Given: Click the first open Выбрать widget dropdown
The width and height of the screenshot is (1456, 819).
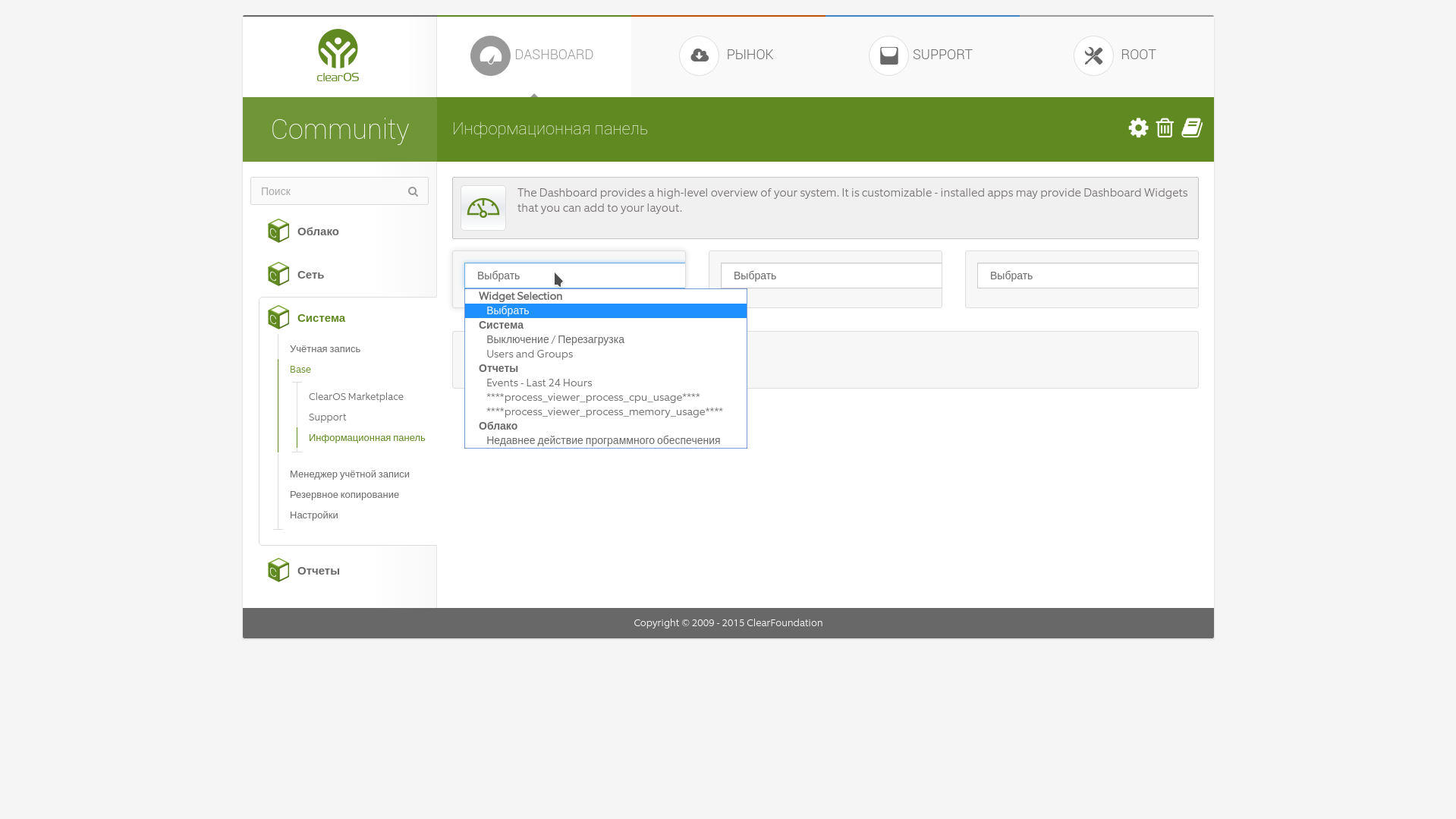Looking at the screenshot, I should [574, 276].
